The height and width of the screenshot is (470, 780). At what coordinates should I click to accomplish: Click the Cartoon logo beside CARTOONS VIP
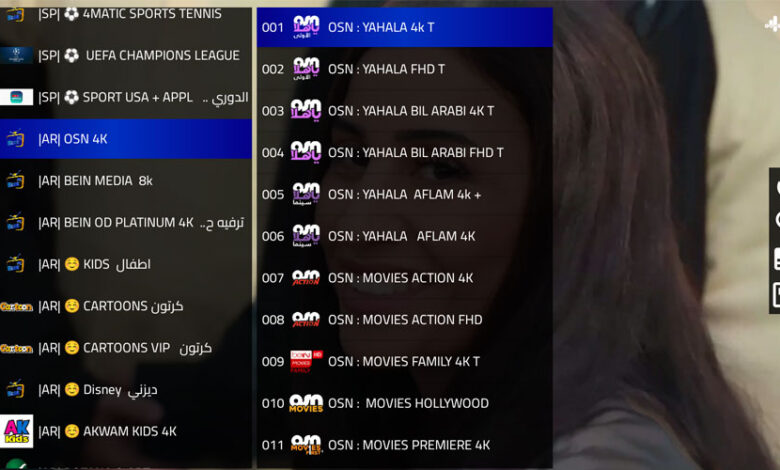(x=16, y=348)
